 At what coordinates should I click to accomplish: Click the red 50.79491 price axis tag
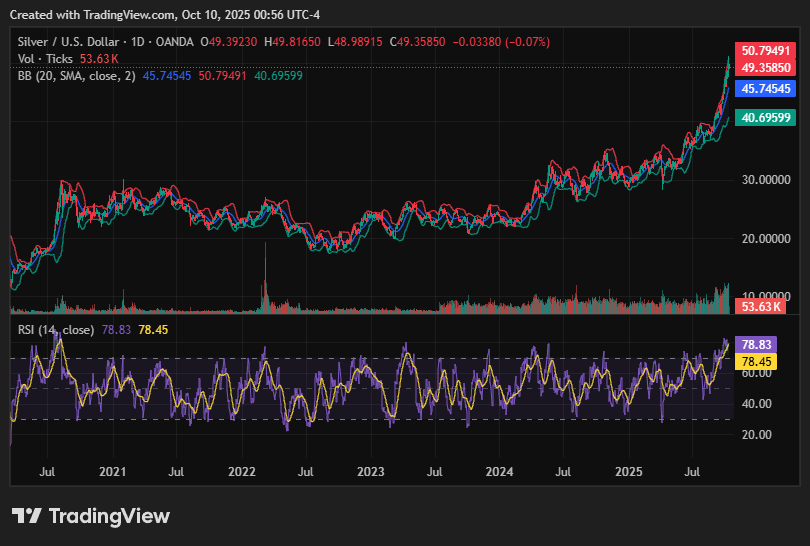pos(764,50)
